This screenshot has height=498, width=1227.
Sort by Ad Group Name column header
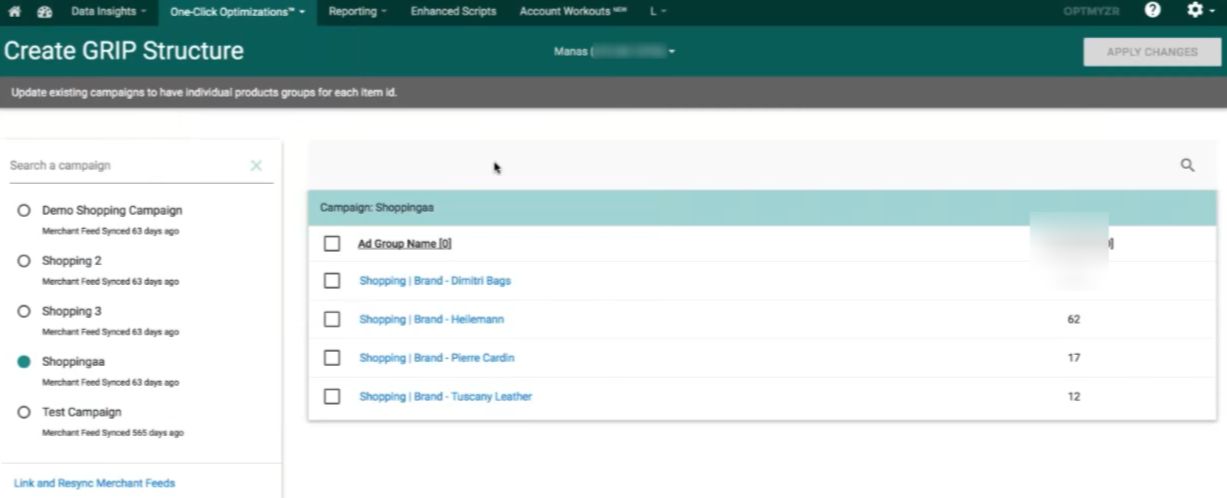click(x=404, y=243)
